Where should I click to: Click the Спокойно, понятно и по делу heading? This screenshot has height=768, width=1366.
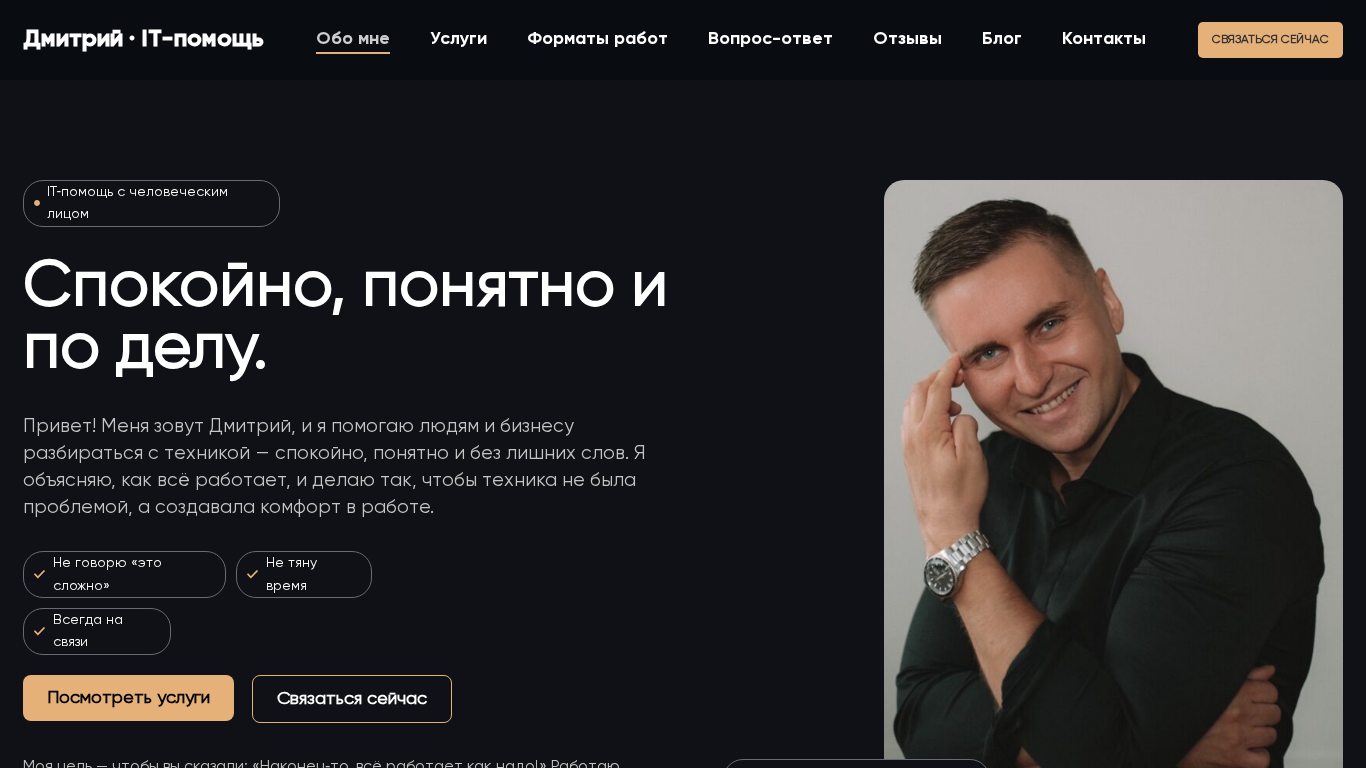tap(345, 316)
